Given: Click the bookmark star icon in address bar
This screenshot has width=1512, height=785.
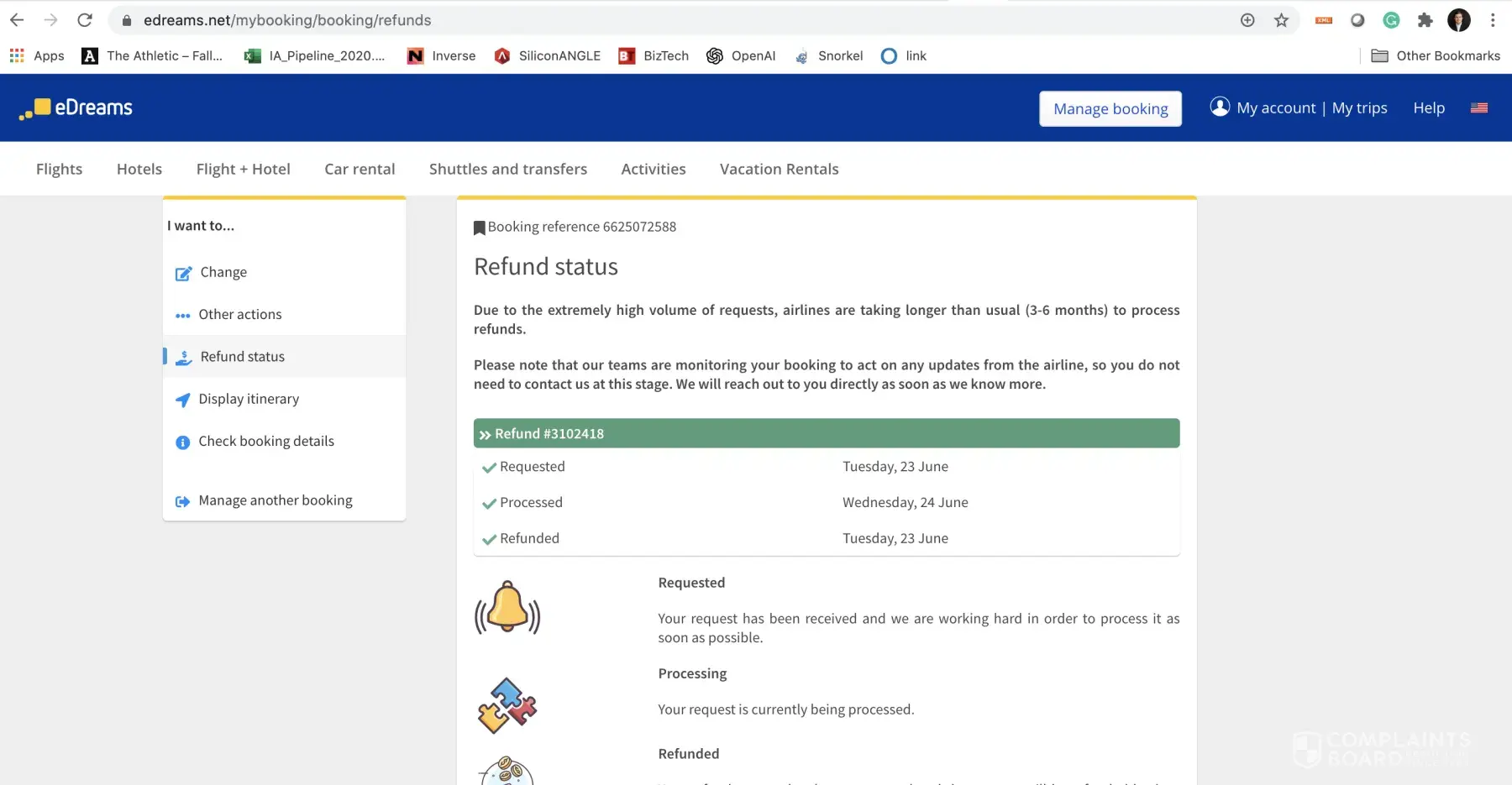Looking at the screenshot, I should click(x=1281, y=20).
